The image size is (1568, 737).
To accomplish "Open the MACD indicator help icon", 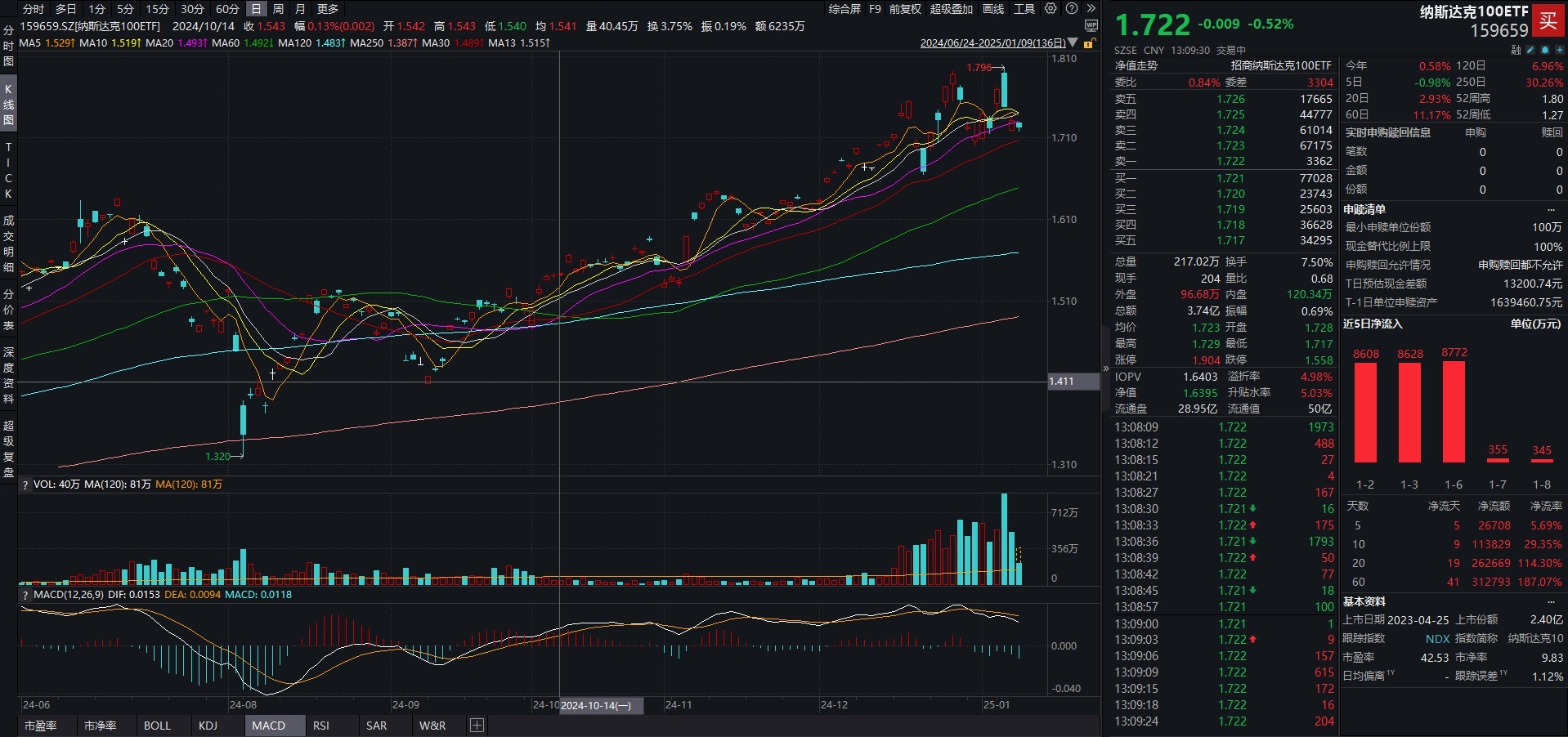I will (x=25, y=595).
